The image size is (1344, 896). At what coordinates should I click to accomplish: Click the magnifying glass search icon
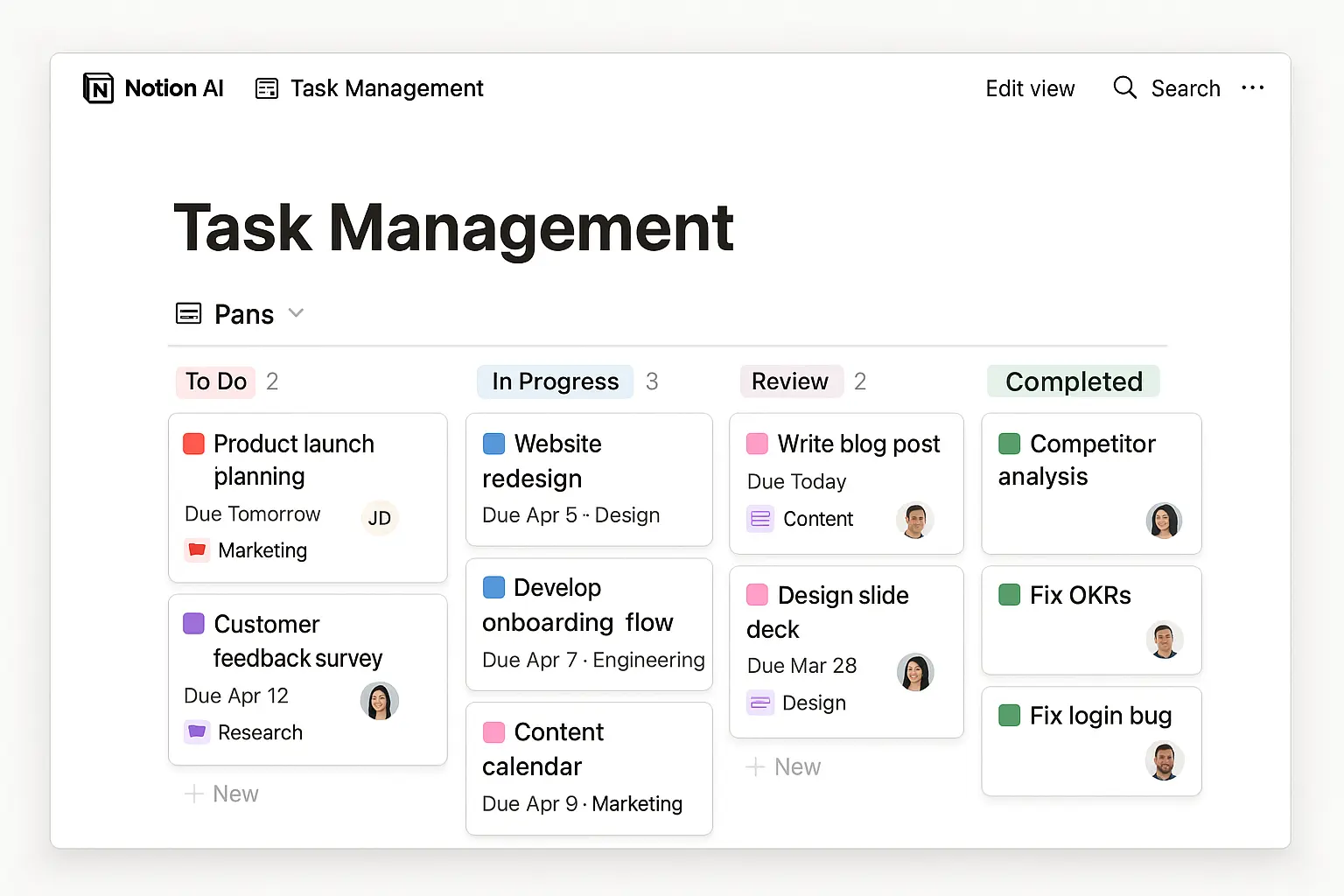click(1124, 87)
